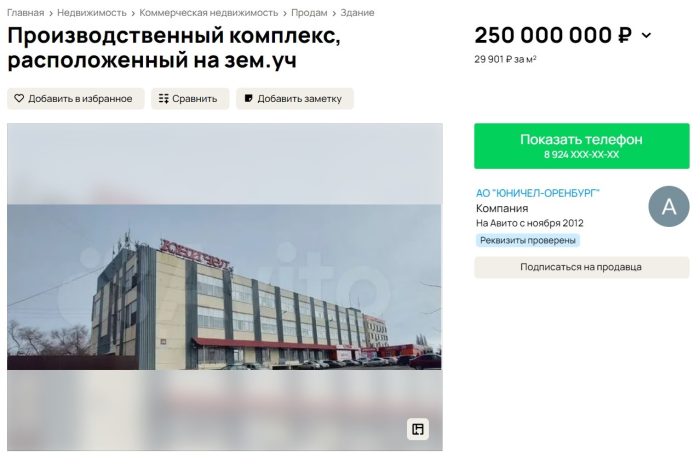Click the 250 000 000 ₽ price
The image size is (700, 467).
tap(553, 35)
